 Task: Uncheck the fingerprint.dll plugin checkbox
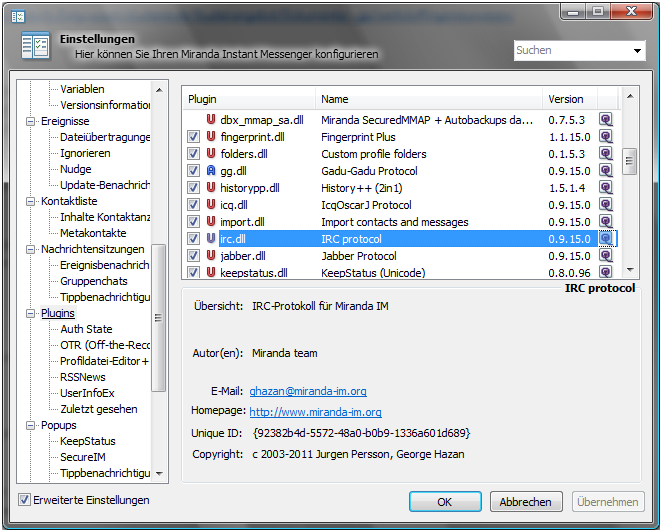pos(193,137)
